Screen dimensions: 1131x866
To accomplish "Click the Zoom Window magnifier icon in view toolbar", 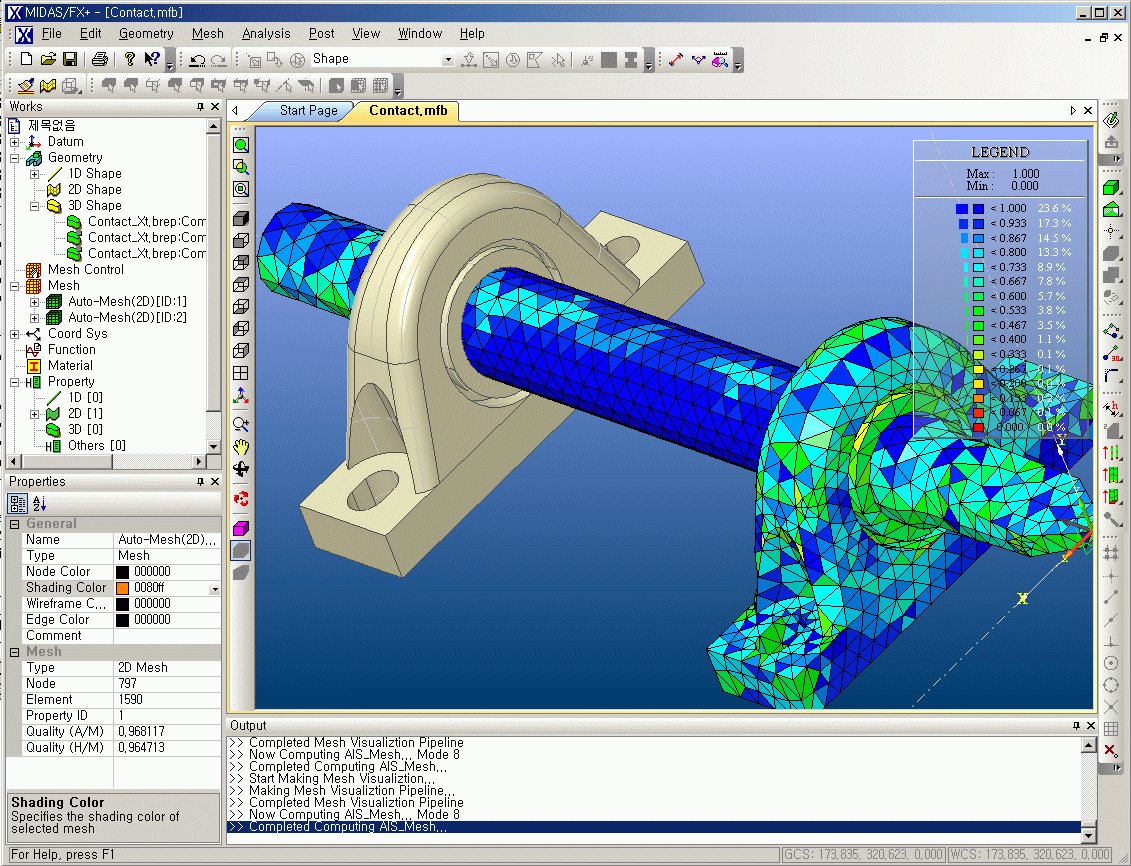I will point(241,167).
